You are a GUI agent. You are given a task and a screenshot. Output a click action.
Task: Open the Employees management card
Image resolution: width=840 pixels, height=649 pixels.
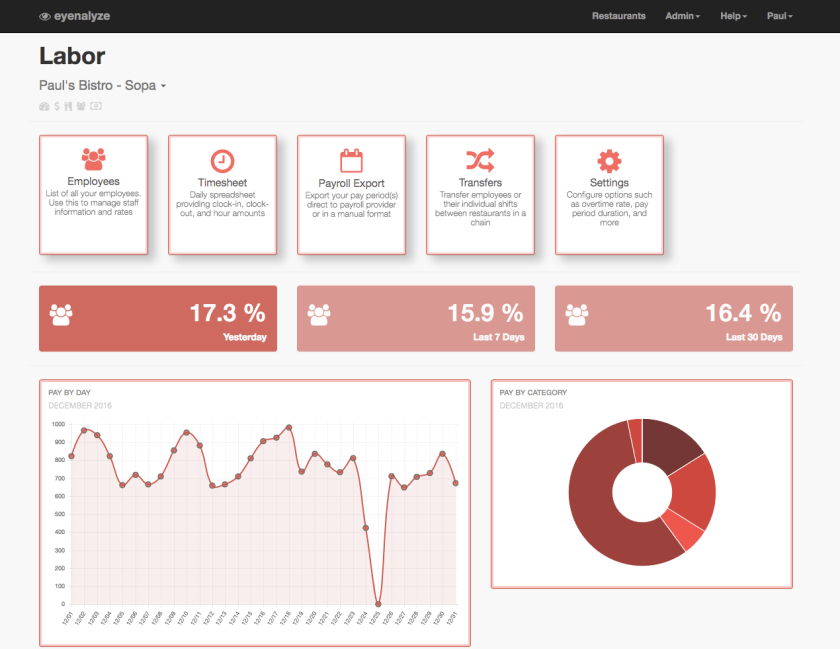click(93, 194)
